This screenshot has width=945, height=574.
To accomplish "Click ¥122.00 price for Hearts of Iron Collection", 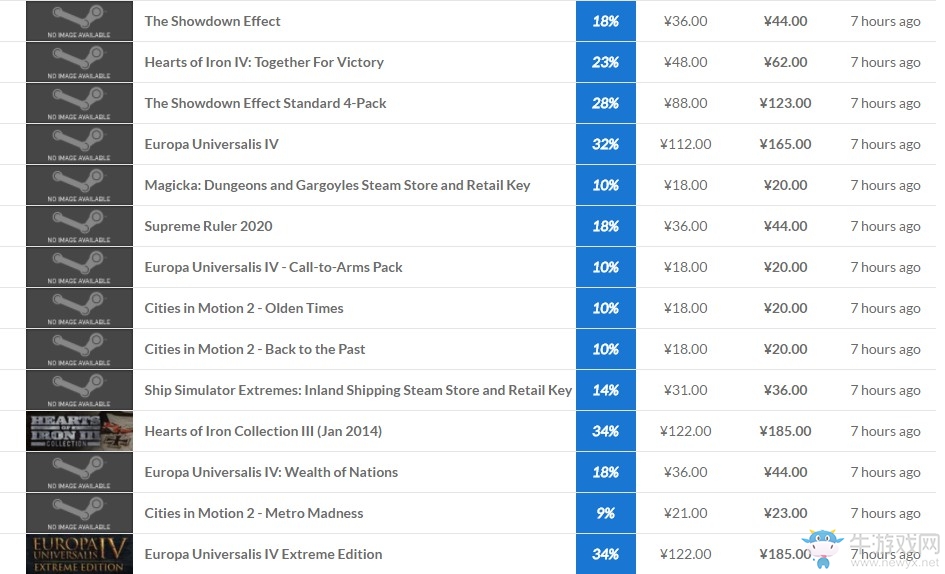I will click(685, 431).
